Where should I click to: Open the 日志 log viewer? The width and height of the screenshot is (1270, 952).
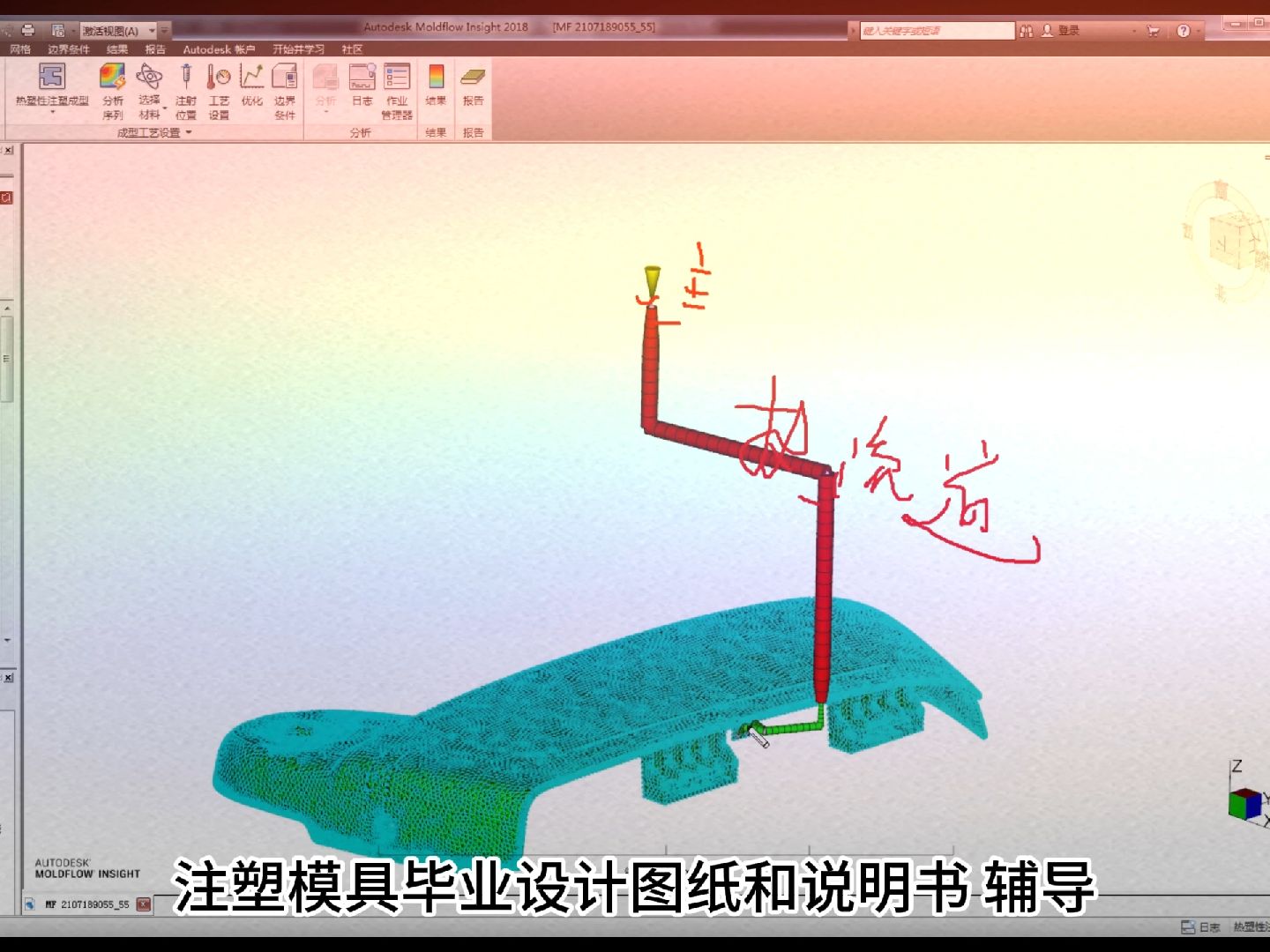tap(362, 86)
